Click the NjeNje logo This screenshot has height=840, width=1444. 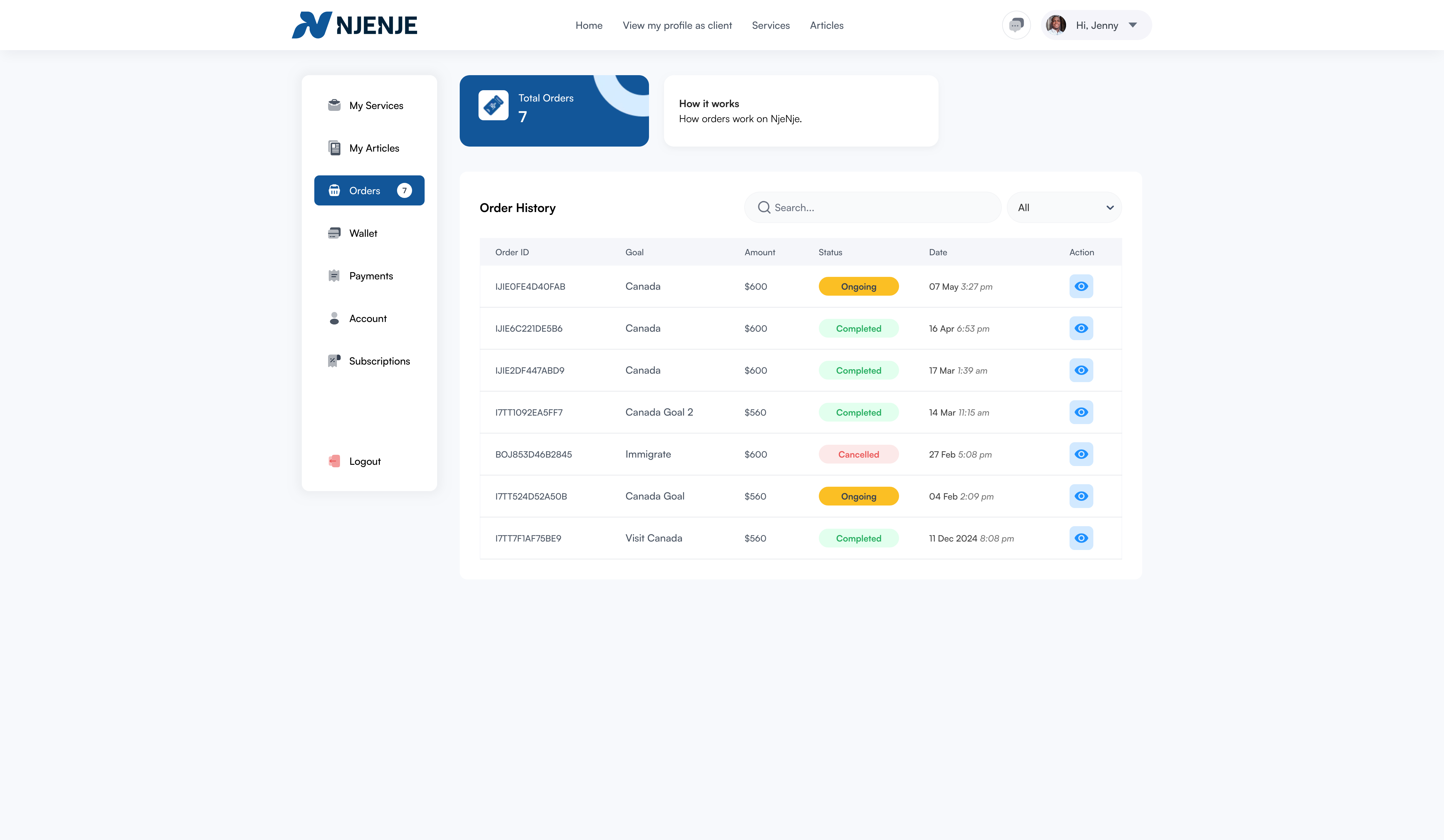(x=354, y=25)
